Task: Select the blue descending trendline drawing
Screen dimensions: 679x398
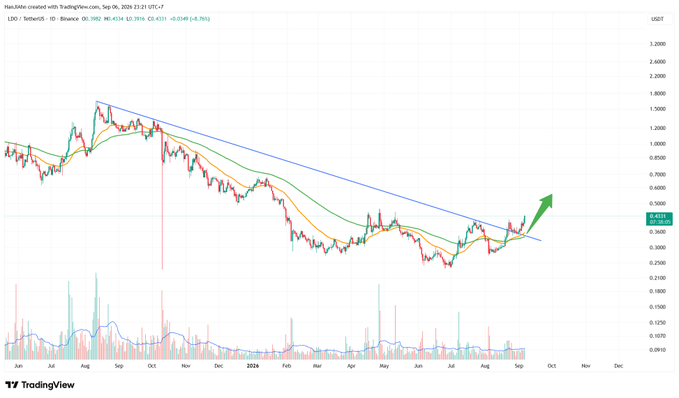Action: pyautogui.click(x=318, y=171)
